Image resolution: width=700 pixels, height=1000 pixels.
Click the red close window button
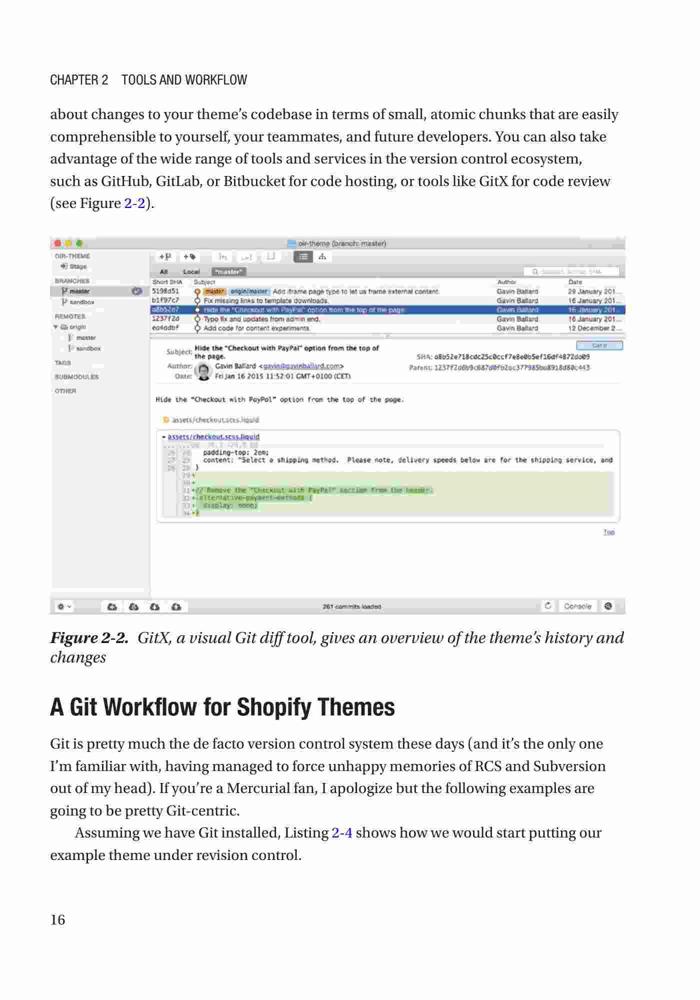pyautogui.click(x=58, y=243)
